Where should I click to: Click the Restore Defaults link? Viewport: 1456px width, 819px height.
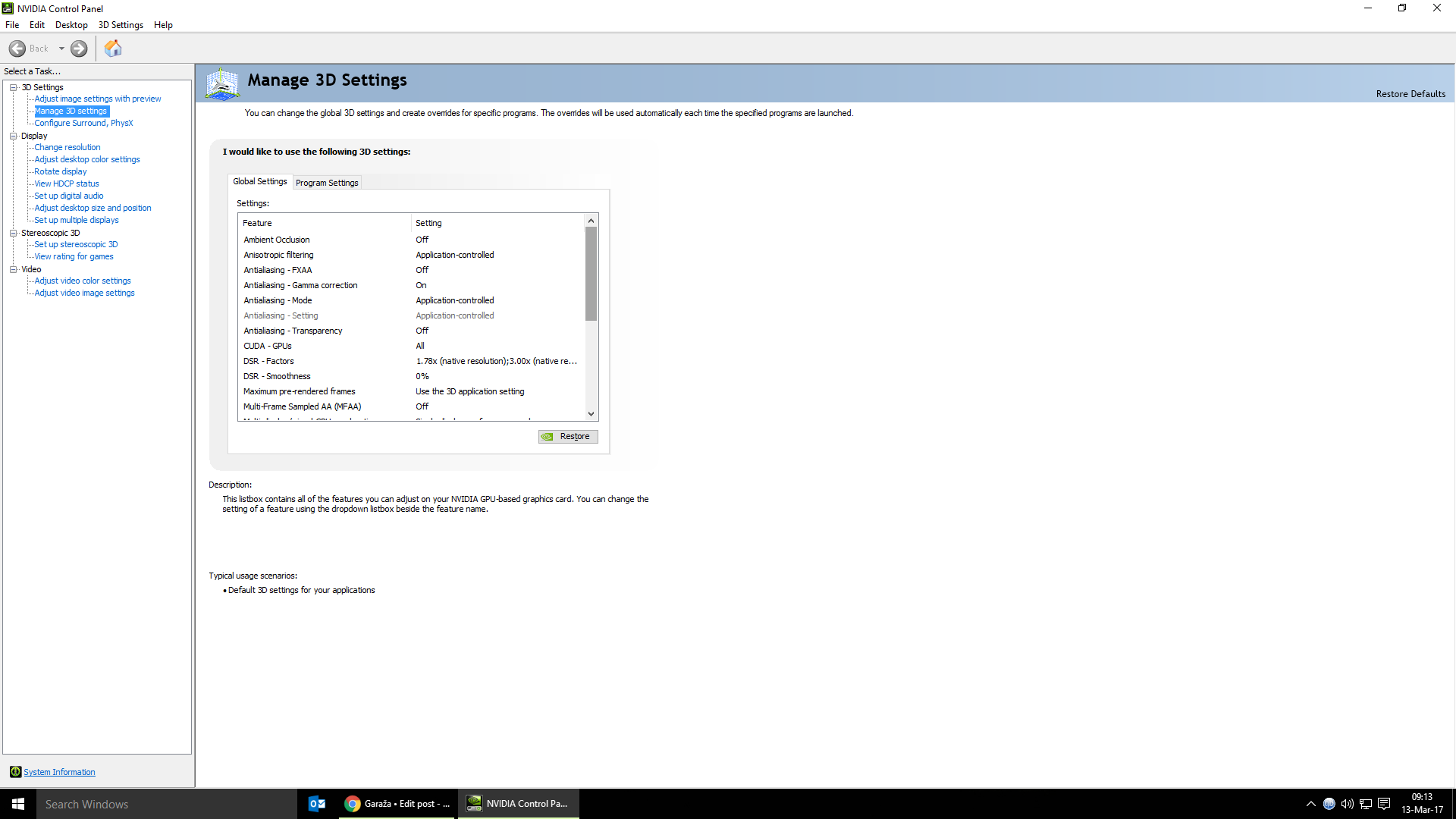coord(1410,94)
